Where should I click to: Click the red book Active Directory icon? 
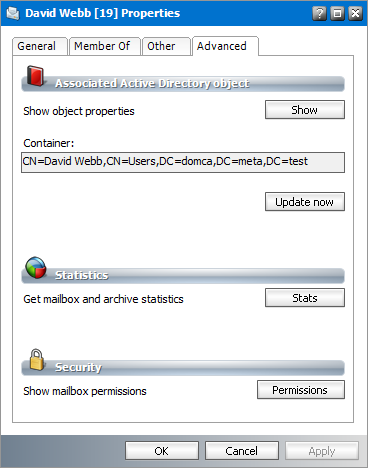pos(35,76)
